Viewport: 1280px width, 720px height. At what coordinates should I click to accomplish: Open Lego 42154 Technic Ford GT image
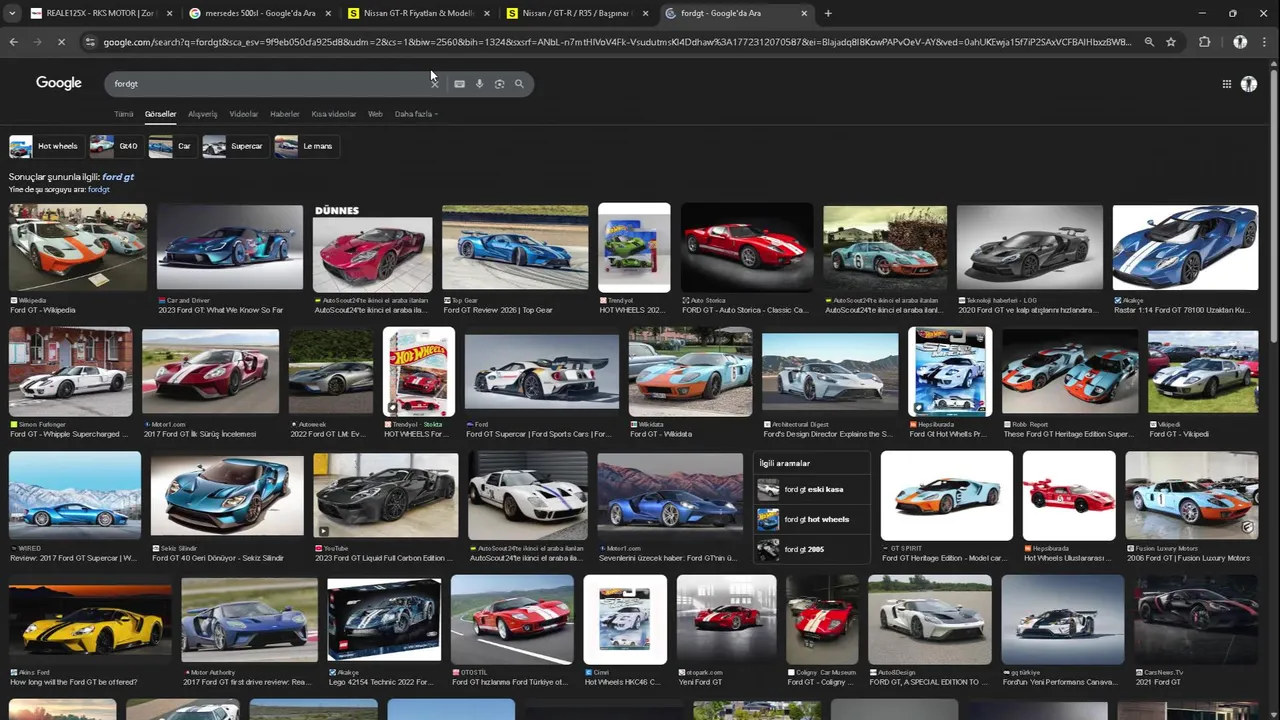point(384,619)
